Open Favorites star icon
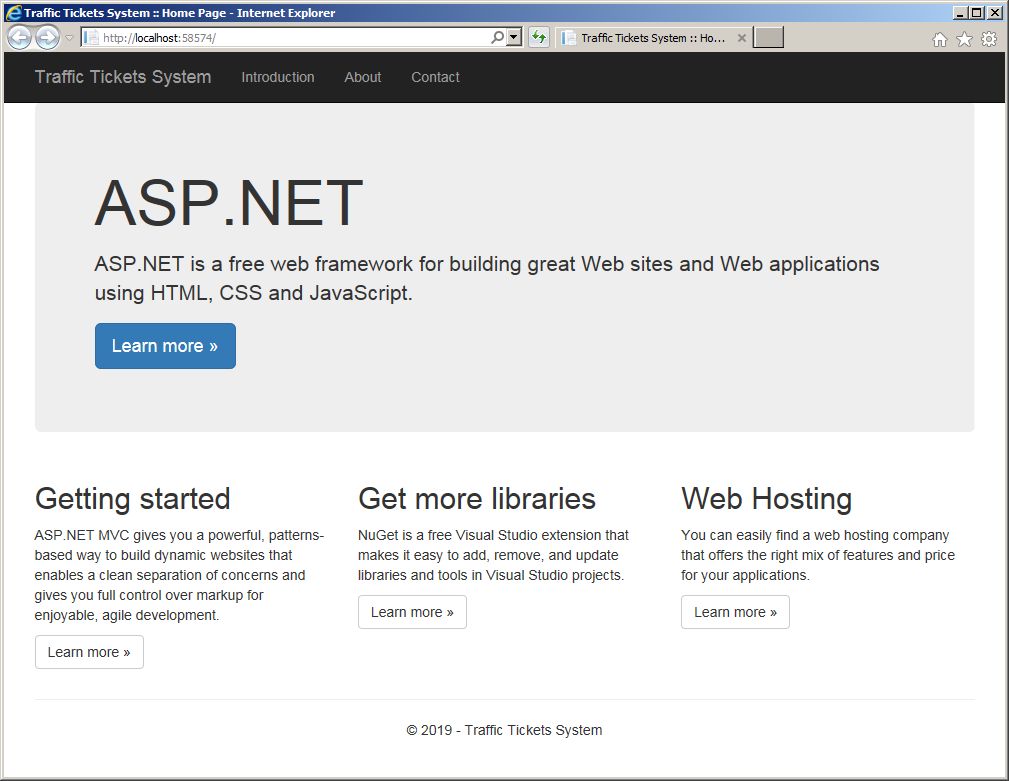Screen dimensions: 1009x781 point(964,39)
